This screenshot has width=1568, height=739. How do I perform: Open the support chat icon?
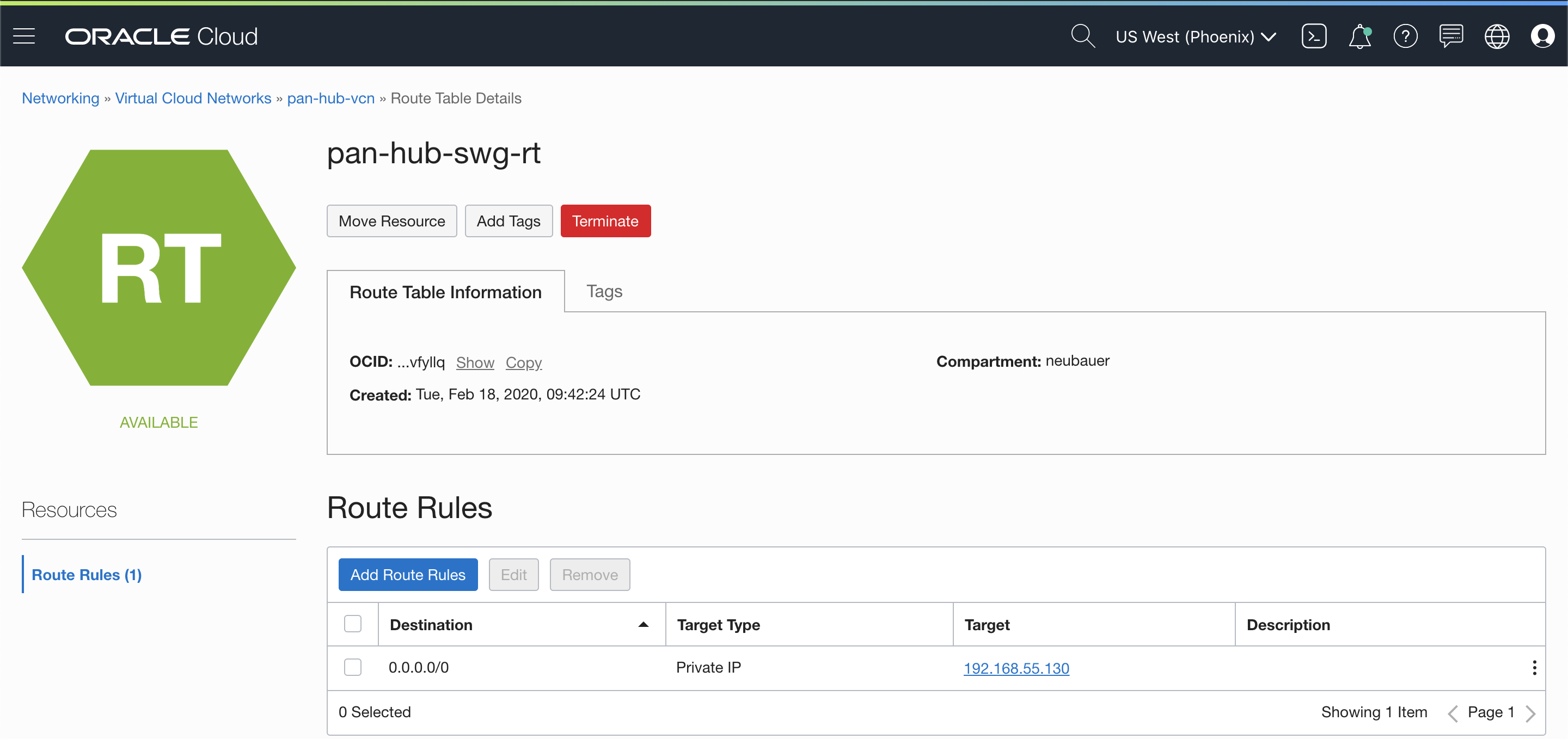click(1450, 36)
